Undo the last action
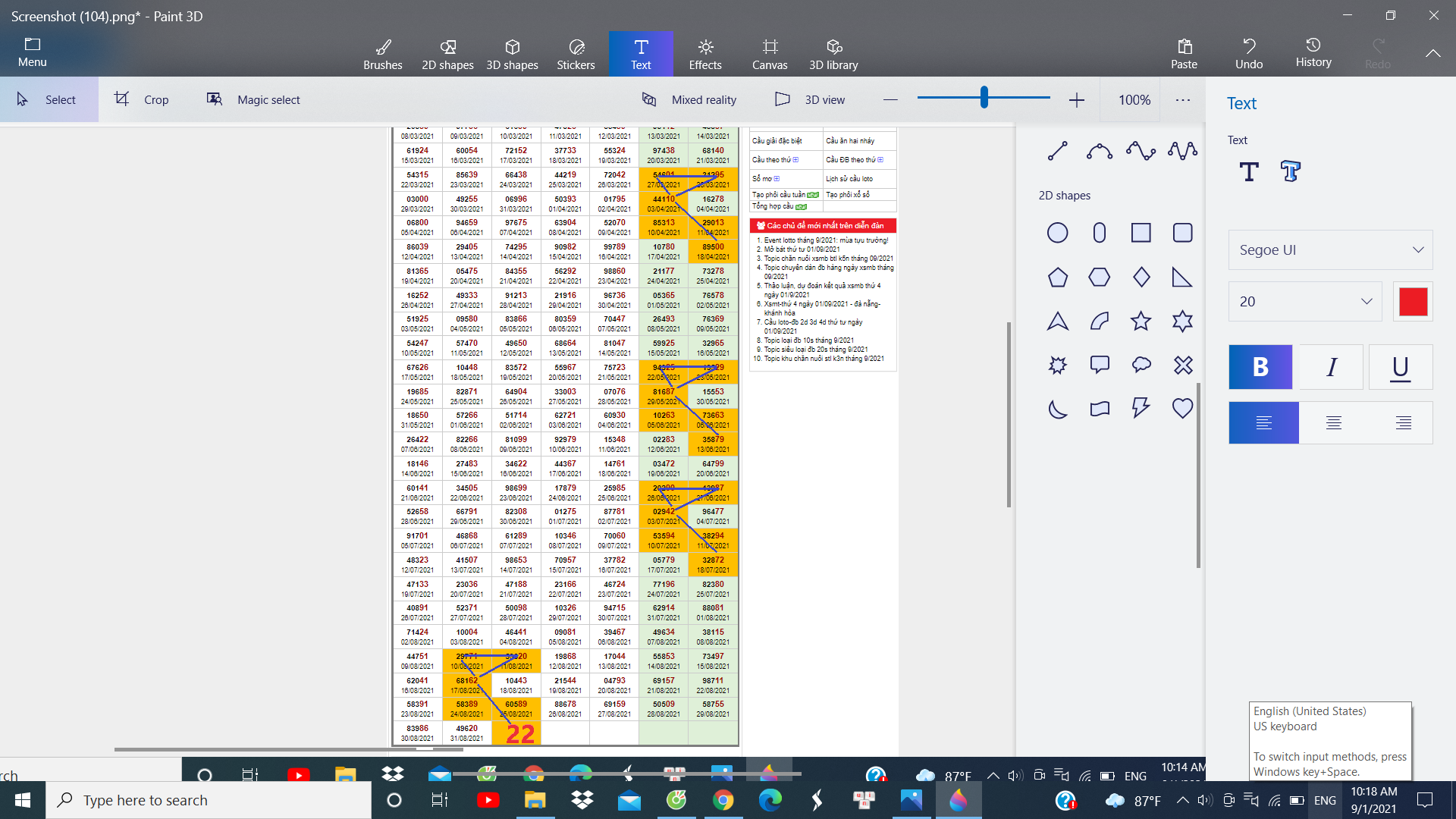The height and width of the screenshot is (819, 1456). pos(1249,54)
